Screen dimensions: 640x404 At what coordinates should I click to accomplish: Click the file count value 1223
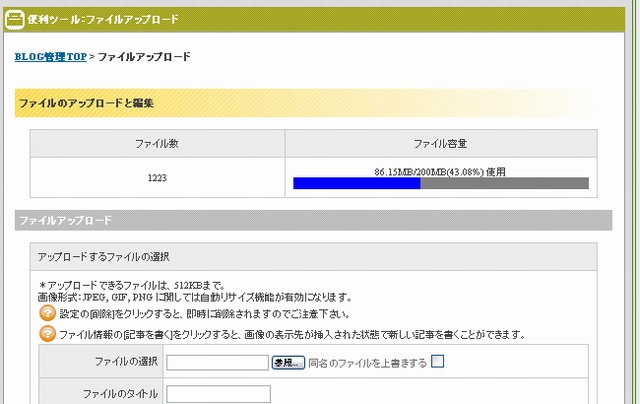click(156, 178)
